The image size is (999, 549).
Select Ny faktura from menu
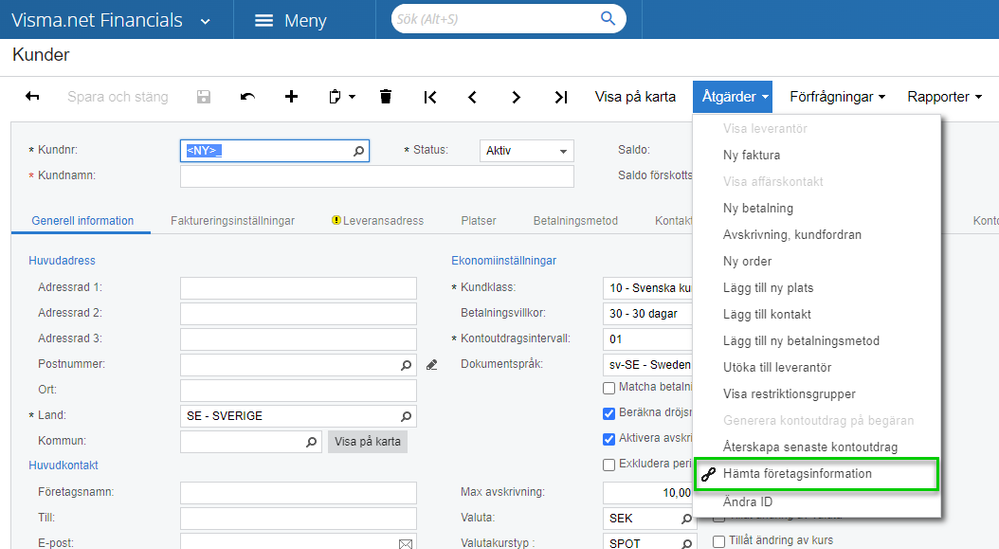pyautogui.click(x=752, y=155)
